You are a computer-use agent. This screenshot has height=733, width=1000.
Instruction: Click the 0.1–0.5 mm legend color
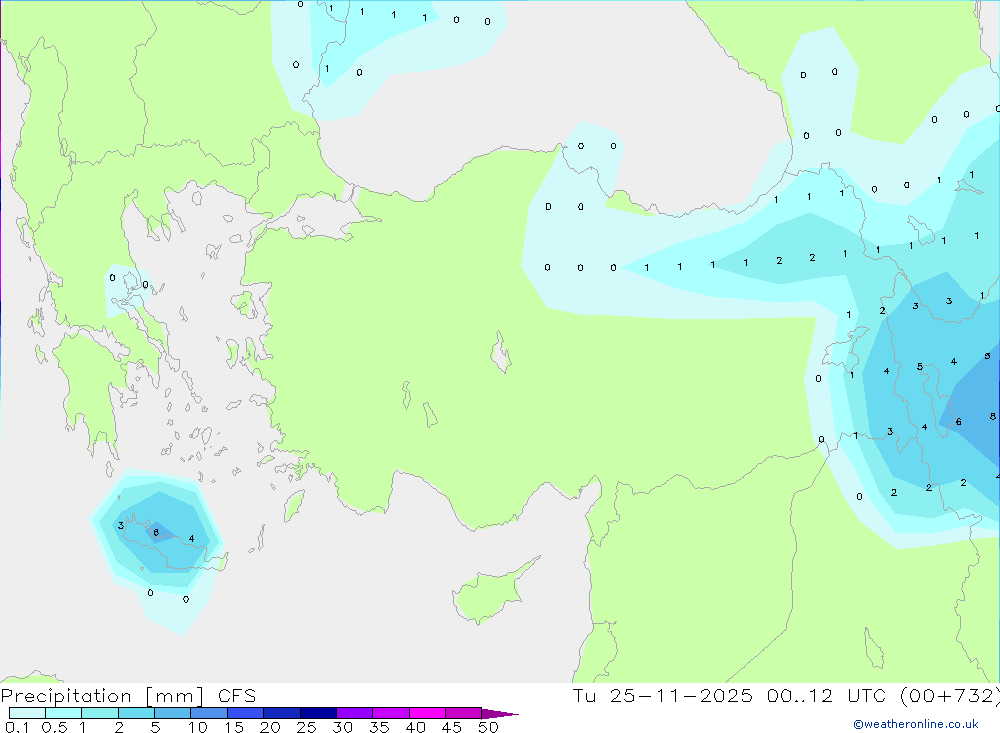coord(27,713)
